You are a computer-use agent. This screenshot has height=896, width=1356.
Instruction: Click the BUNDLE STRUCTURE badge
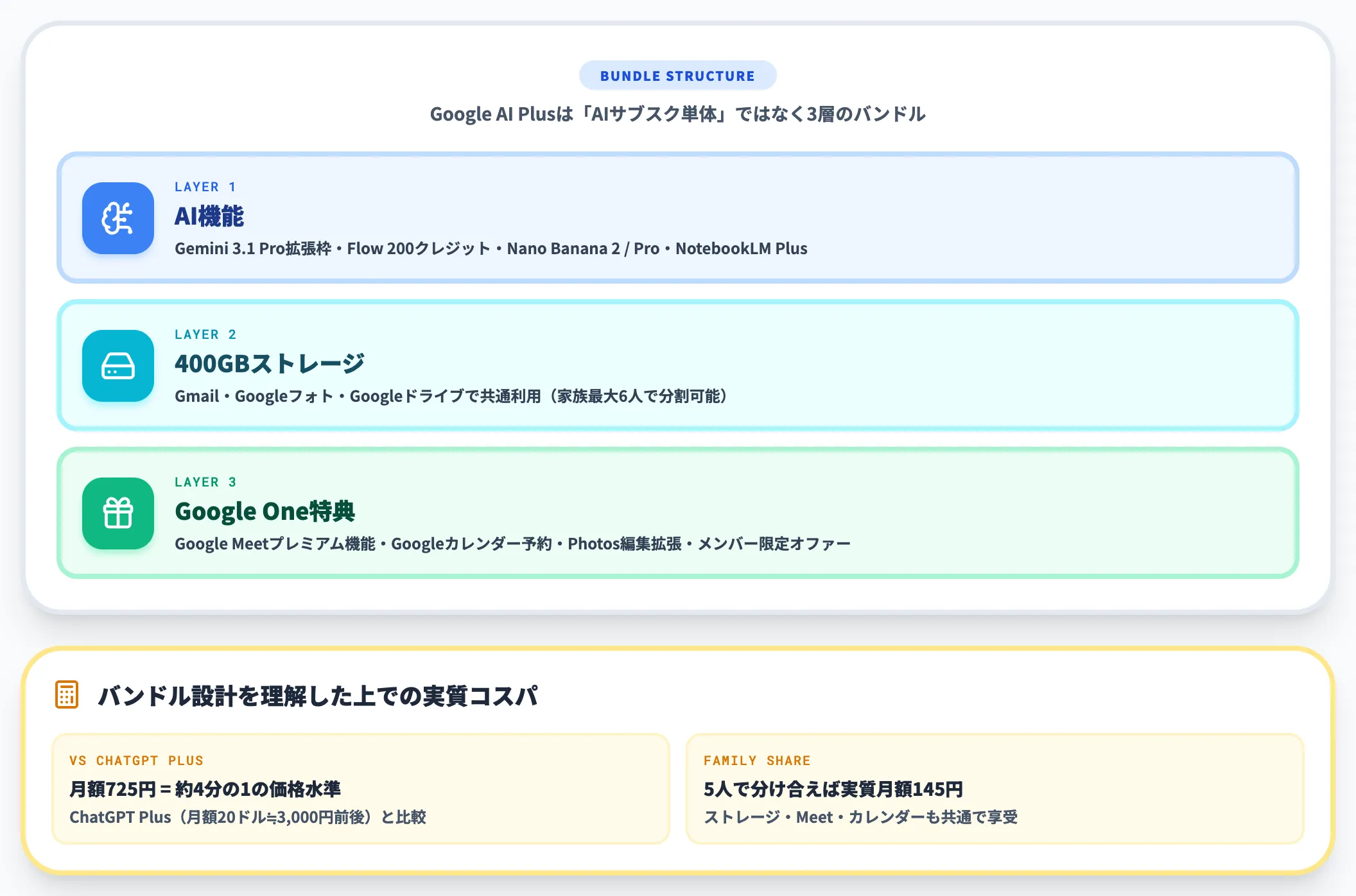(x=677, y=76)
